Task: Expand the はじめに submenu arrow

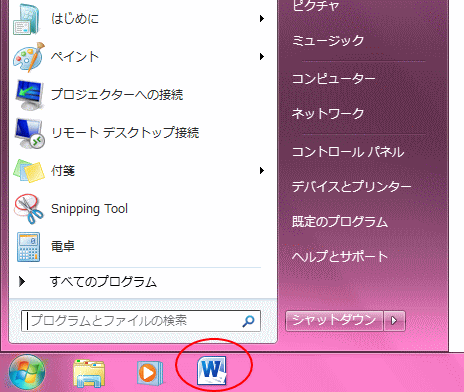Action: (262, 19)
